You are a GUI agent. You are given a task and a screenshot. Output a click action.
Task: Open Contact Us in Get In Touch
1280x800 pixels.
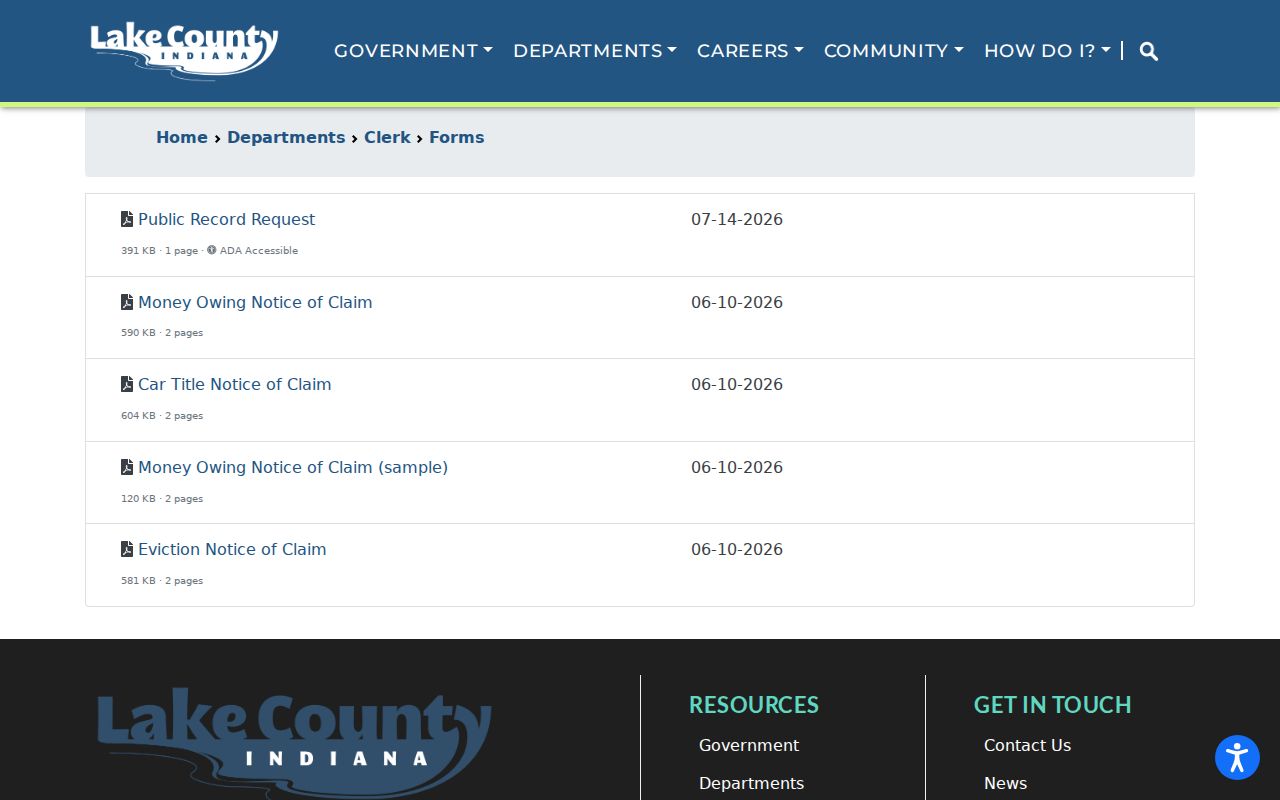pos(1027,745)
